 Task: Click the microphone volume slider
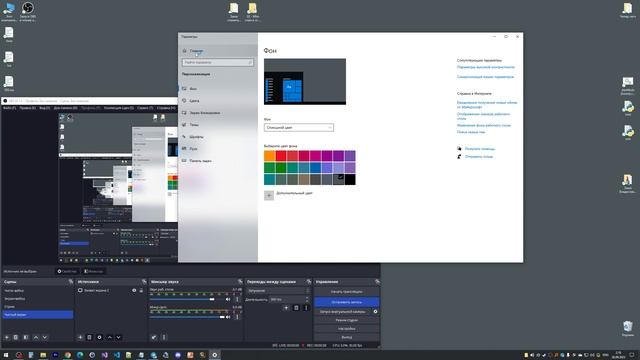pyautogui.click(x=187, y=317)
